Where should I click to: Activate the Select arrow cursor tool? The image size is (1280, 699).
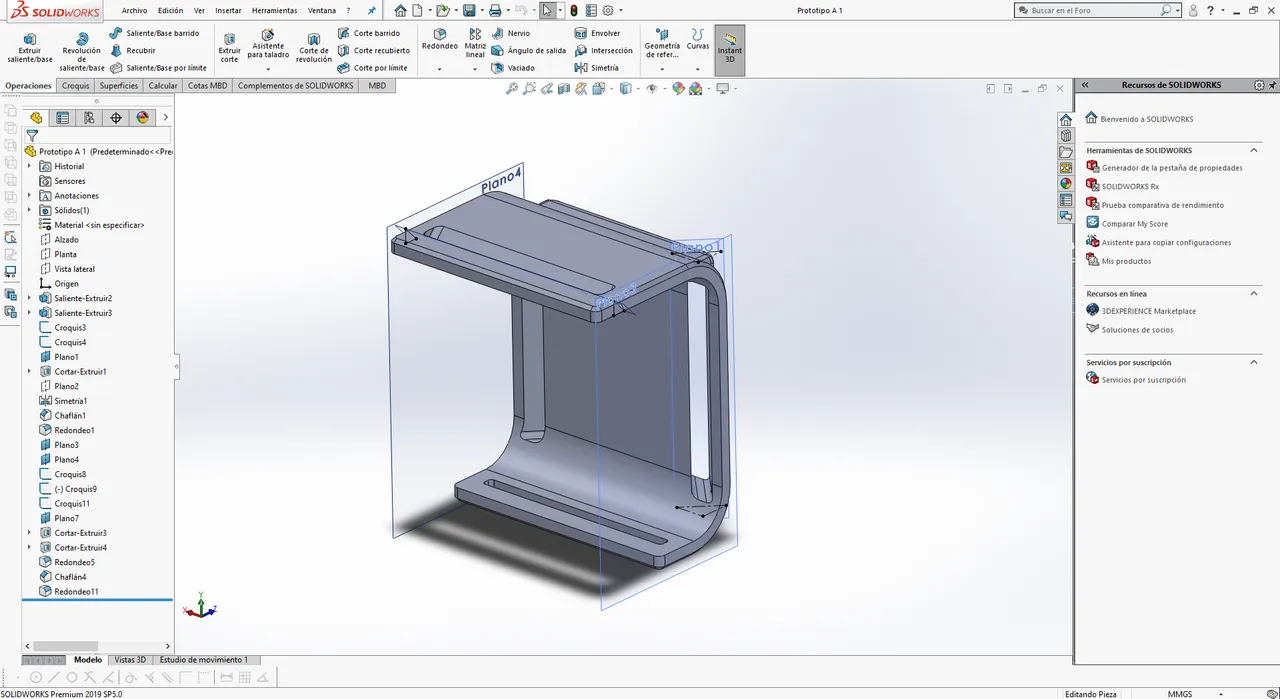pos(547,10)
